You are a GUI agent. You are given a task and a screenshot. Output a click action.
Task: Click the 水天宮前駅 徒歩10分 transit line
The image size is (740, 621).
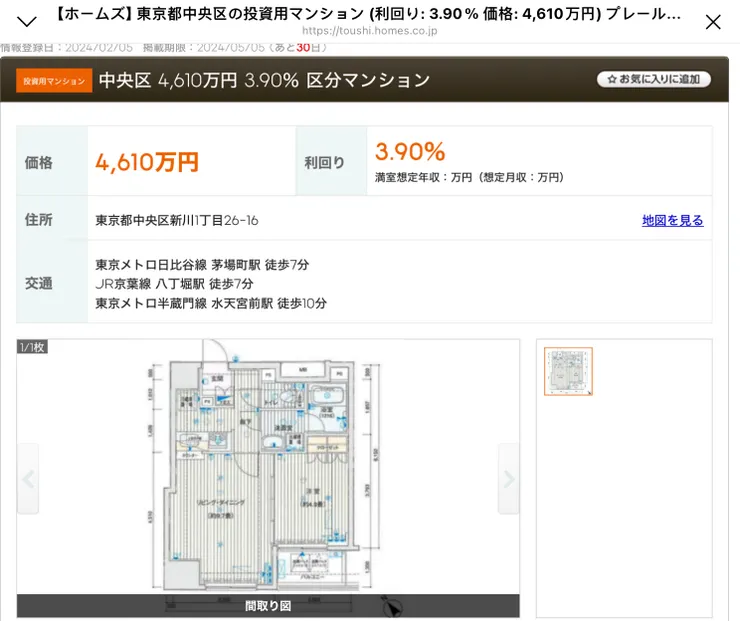pyautogui.click(x=211, y=303)
